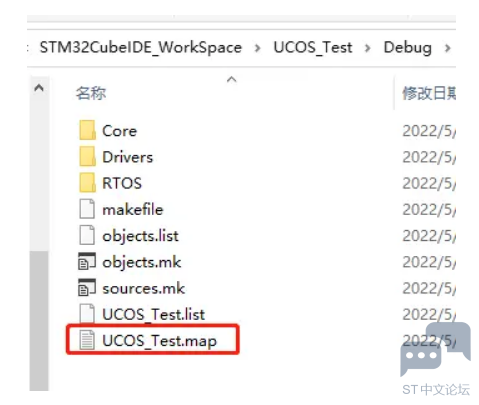Go to STM32CubeIDE_WorkSpace in the address bar
Screen dimensions: 479x405
point(141,48)
